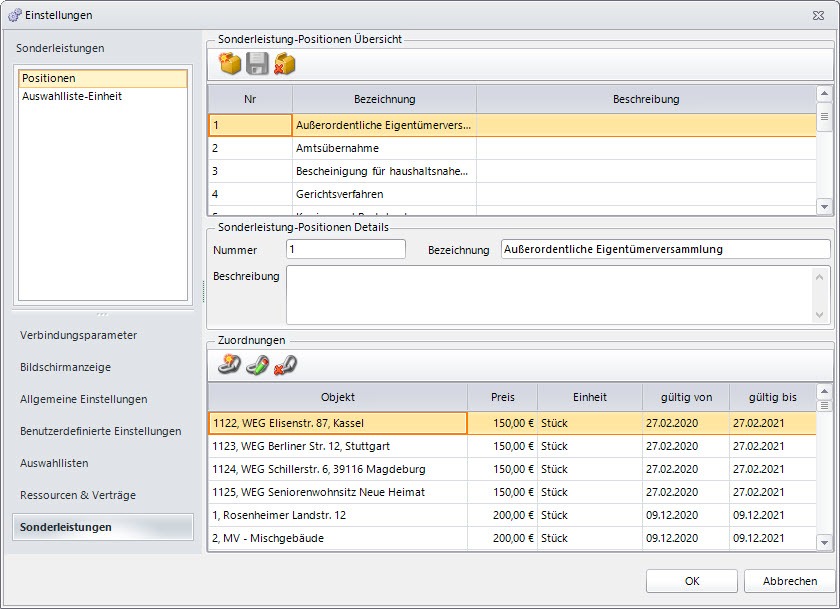Click the save floppy disk icon

pos(257,64)
